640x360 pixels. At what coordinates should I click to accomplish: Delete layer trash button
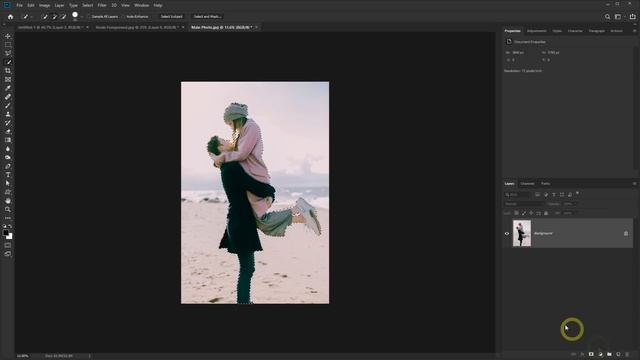627,354
